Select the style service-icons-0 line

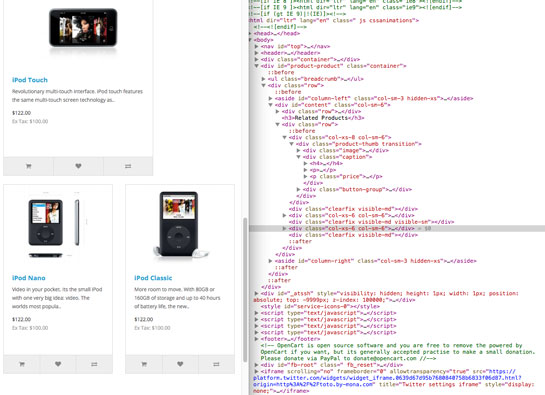point(320,306)
